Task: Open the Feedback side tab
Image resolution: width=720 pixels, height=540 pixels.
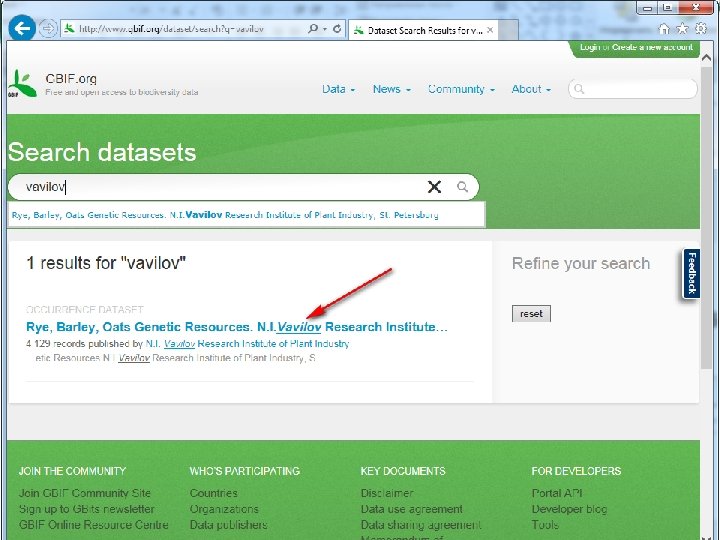Action: tap(692, 273)
